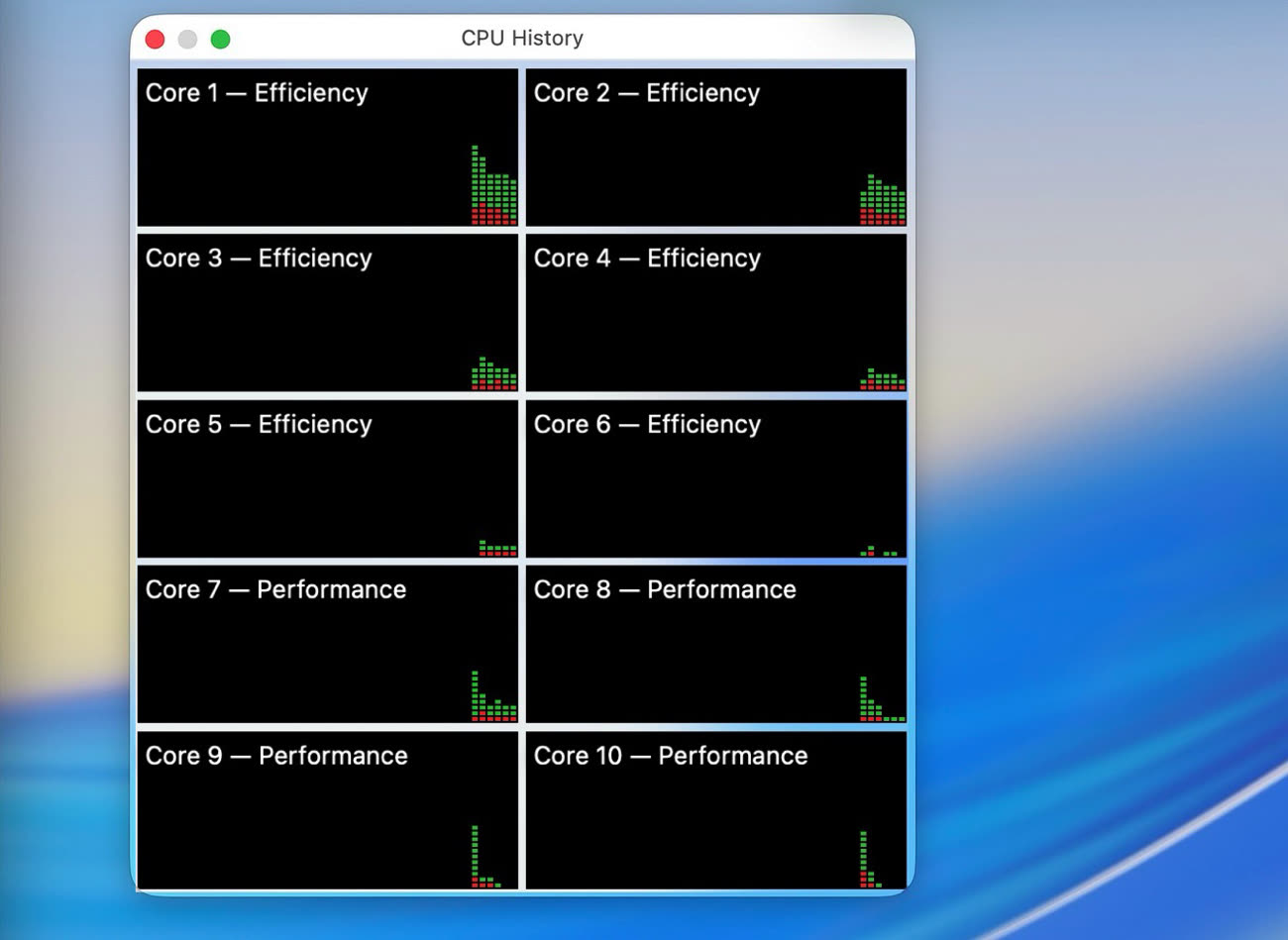Click the Core 6 — Efficiency label
Viewport: 1288px width, 940px height.
click(x=647, y=425)
